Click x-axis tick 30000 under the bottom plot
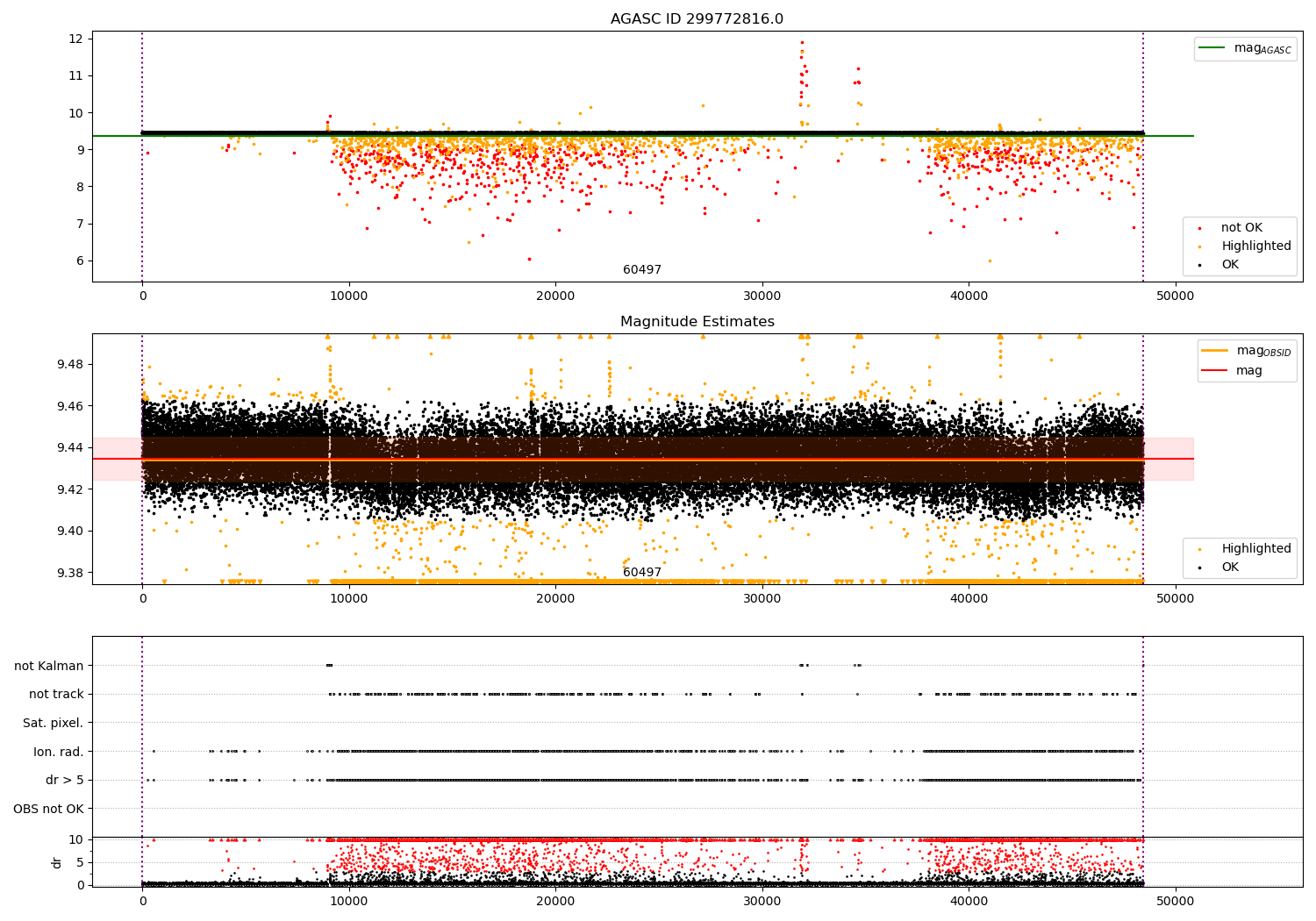Screen dimensions: 1316x921 pyautogui.click(x=762, y=902)
